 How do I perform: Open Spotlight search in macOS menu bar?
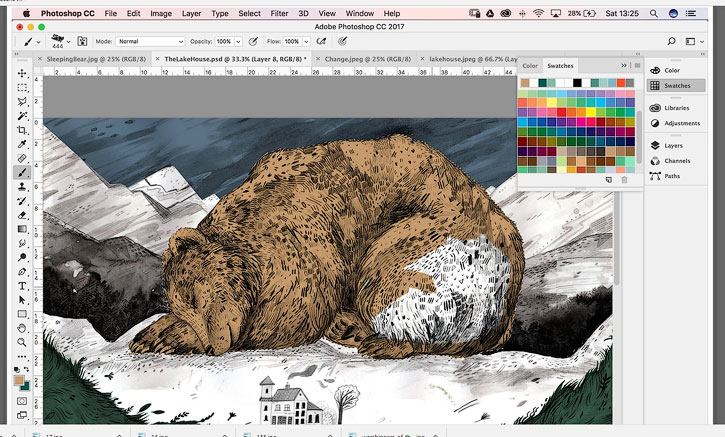click(x=653, y=13)
